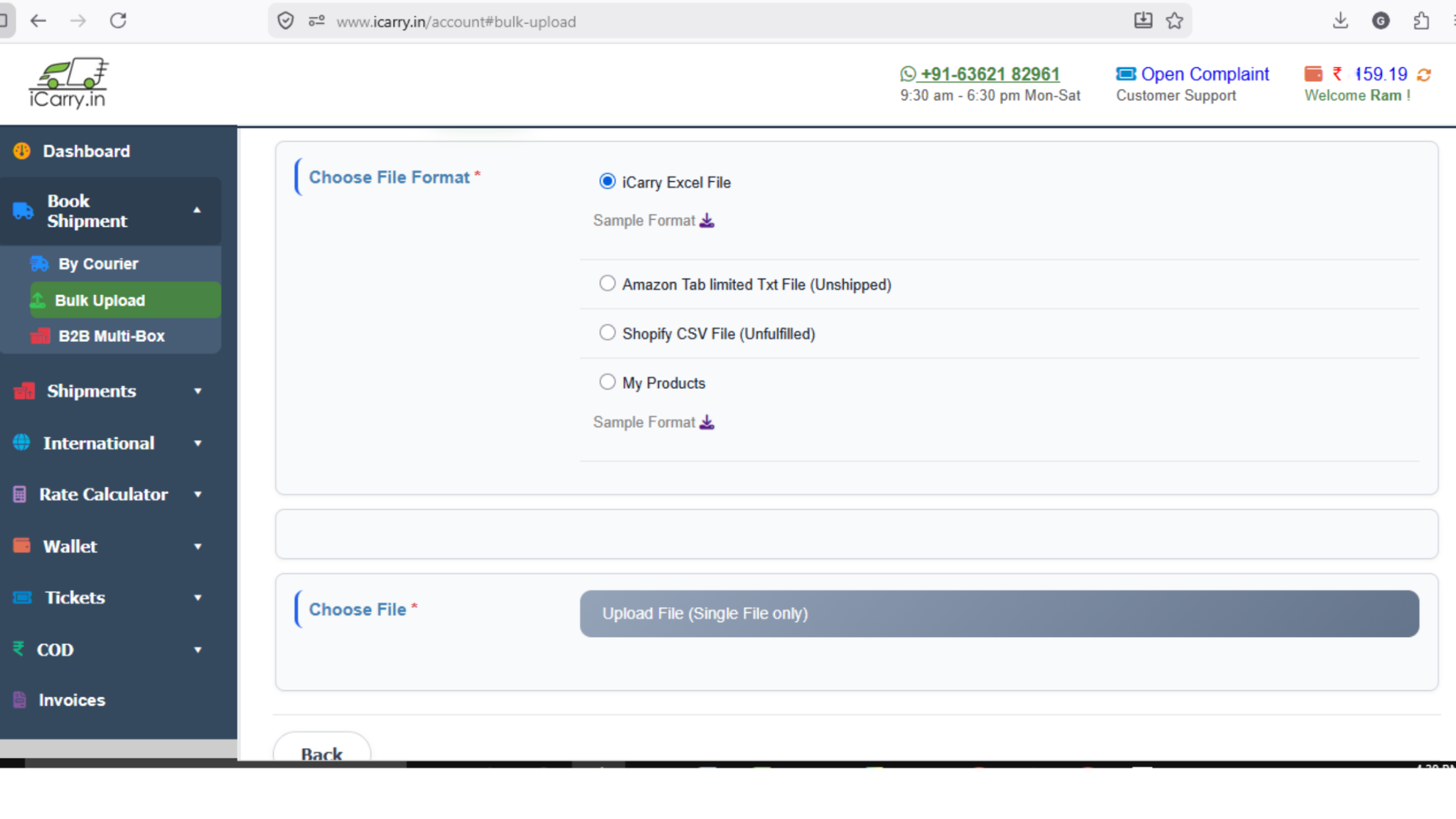Screen dimensions: 1456x819
Task: Click the Rate Calculator calculator icon
Action: click(20, 494)
